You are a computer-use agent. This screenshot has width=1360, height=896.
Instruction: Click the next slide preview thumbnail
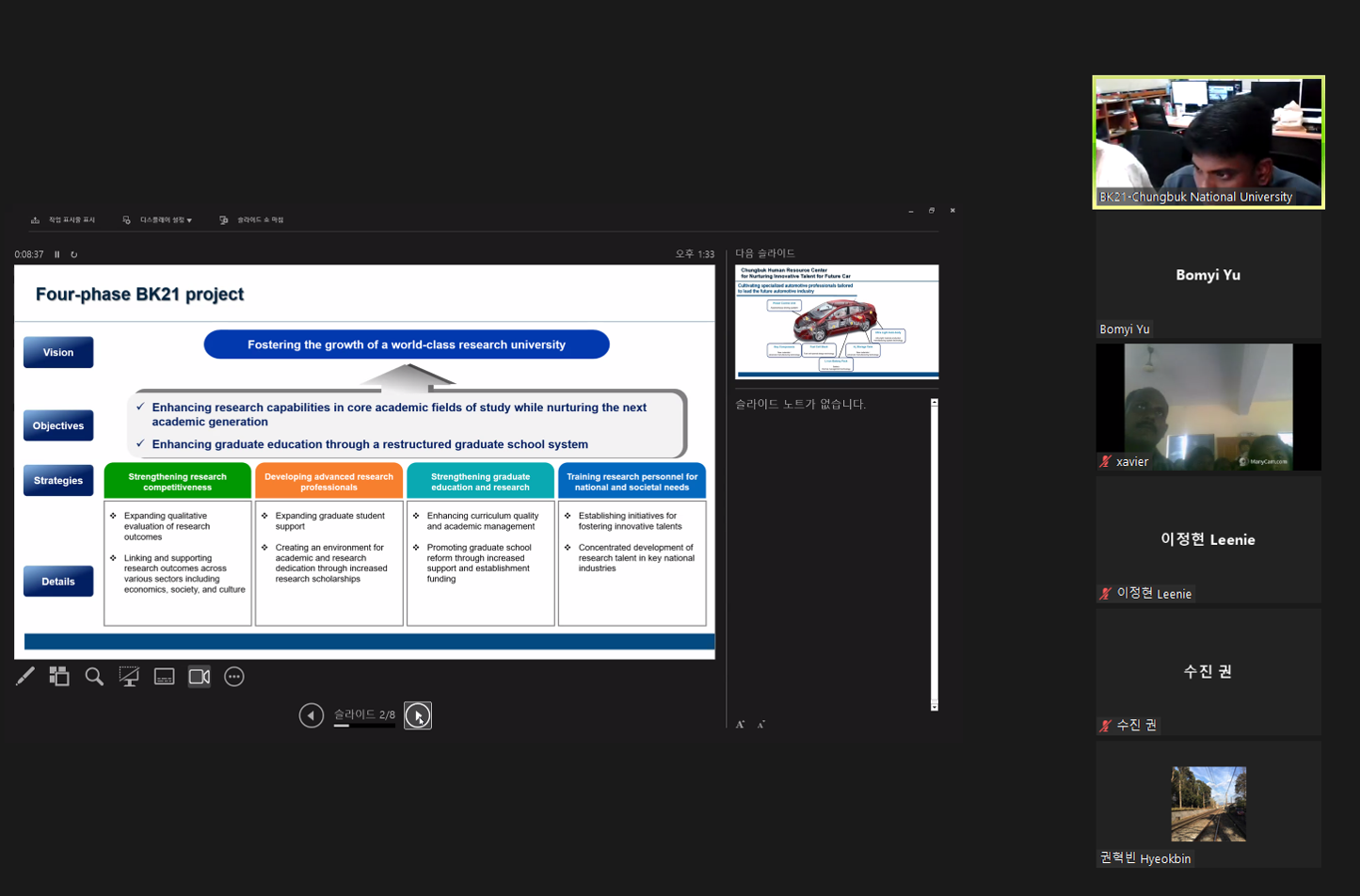[837, 322]
